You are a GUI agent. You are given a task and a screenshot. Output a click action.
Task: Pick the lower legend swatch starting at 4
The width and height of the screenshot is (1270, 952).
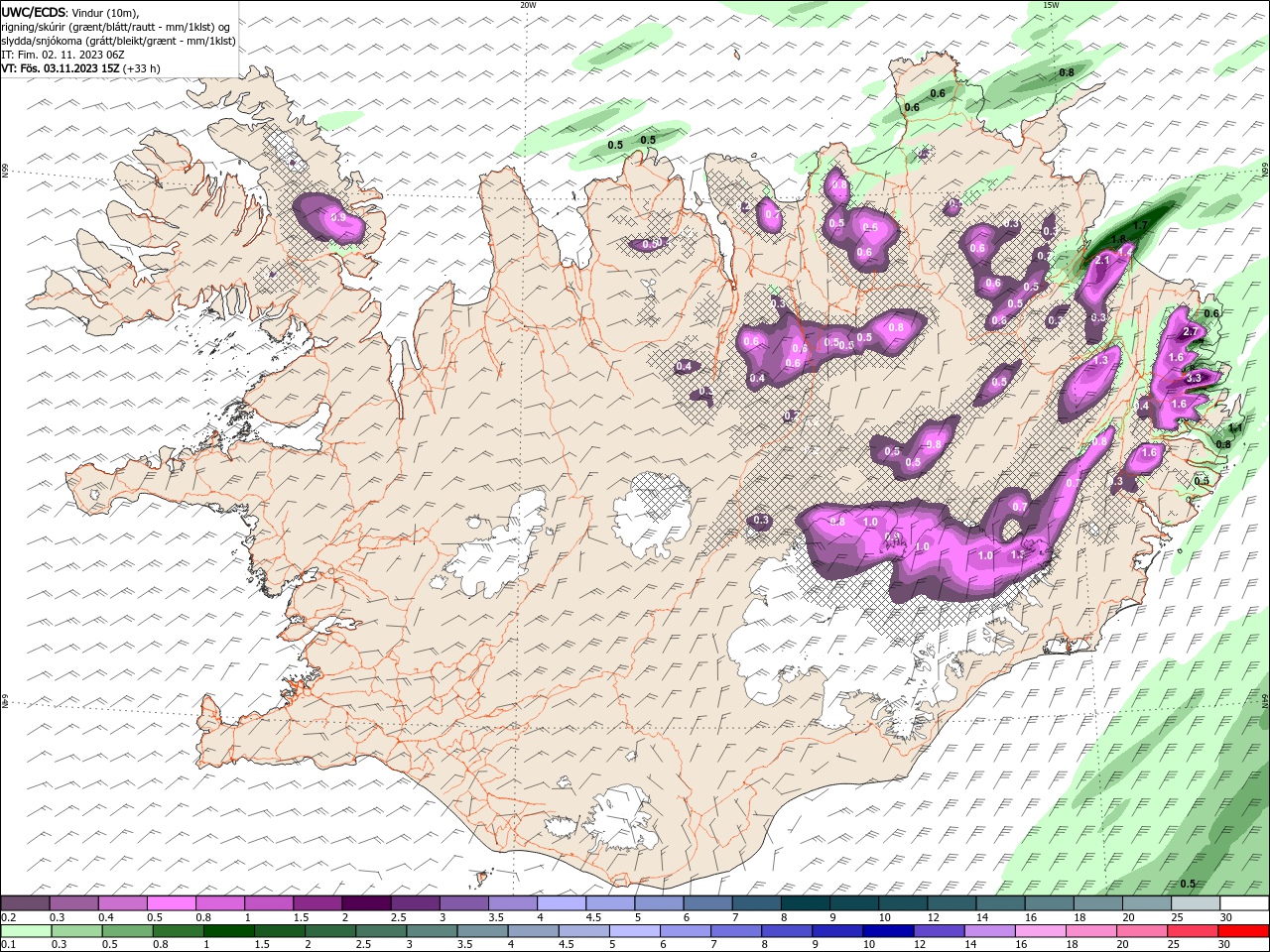[x=533, y=931]
